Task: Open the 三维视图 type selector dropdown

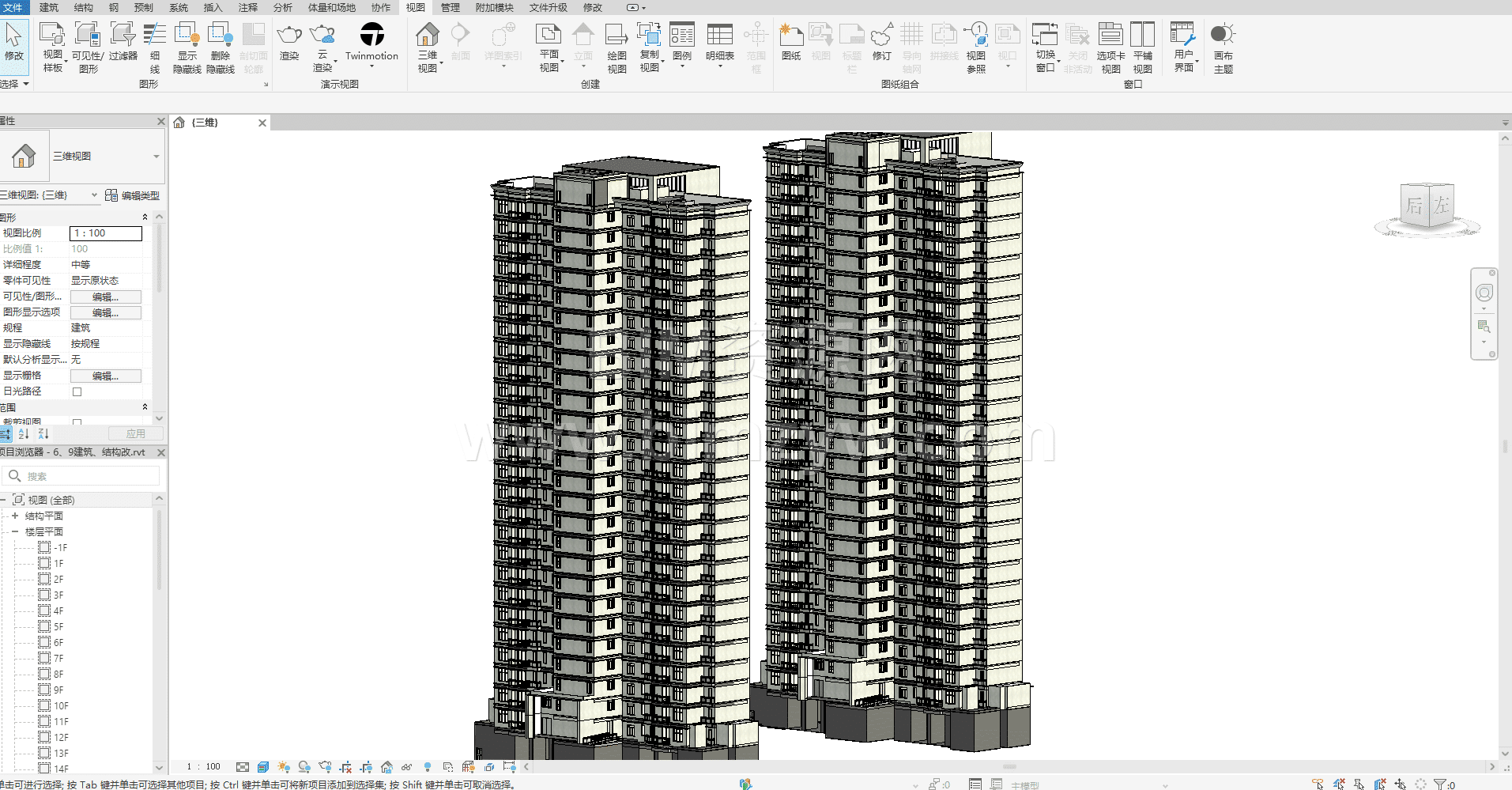Action: pos(156,157)
